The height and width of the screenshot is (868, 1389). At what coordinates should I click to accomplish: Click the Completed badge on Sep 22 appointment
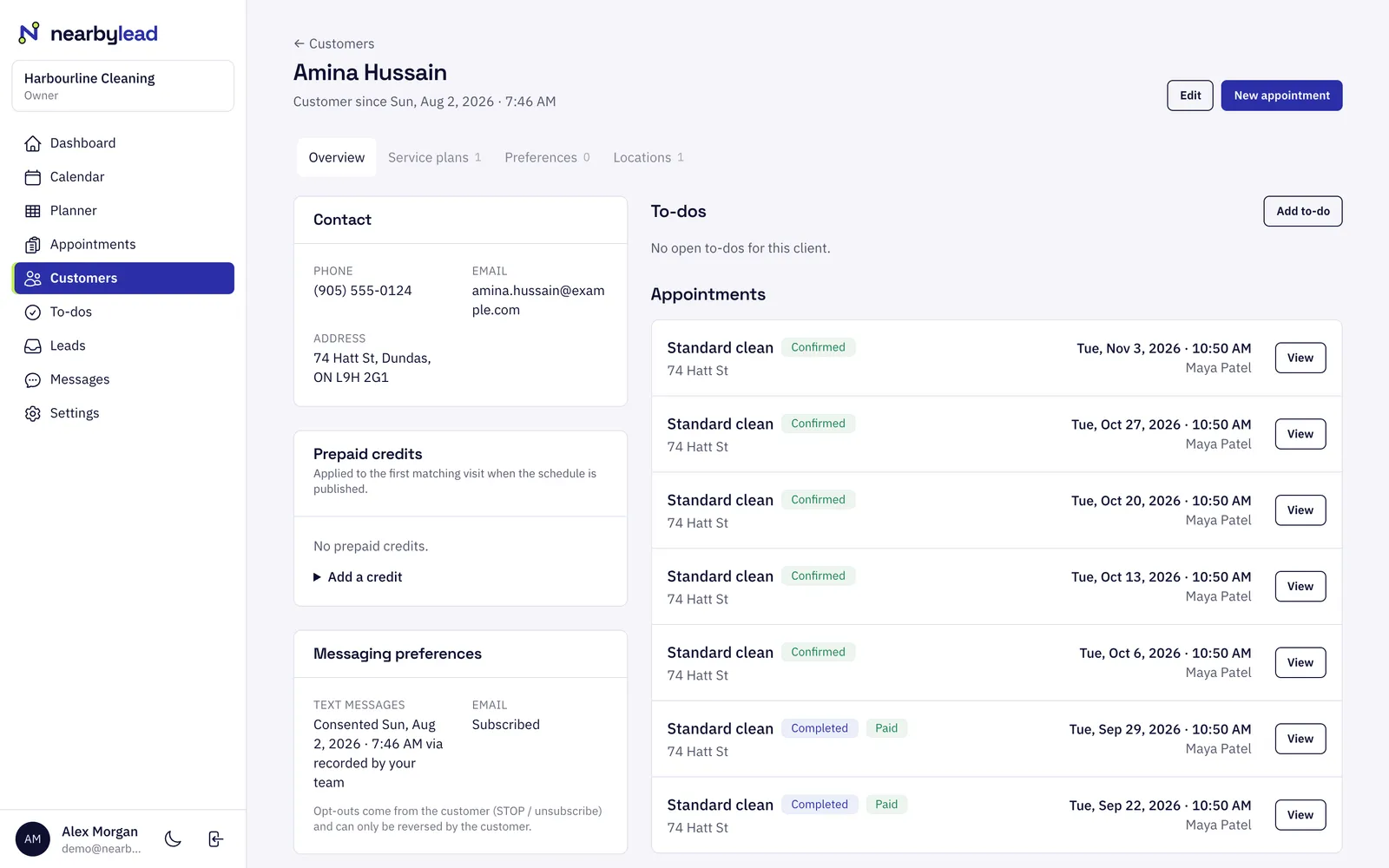(x=820, y=805)
